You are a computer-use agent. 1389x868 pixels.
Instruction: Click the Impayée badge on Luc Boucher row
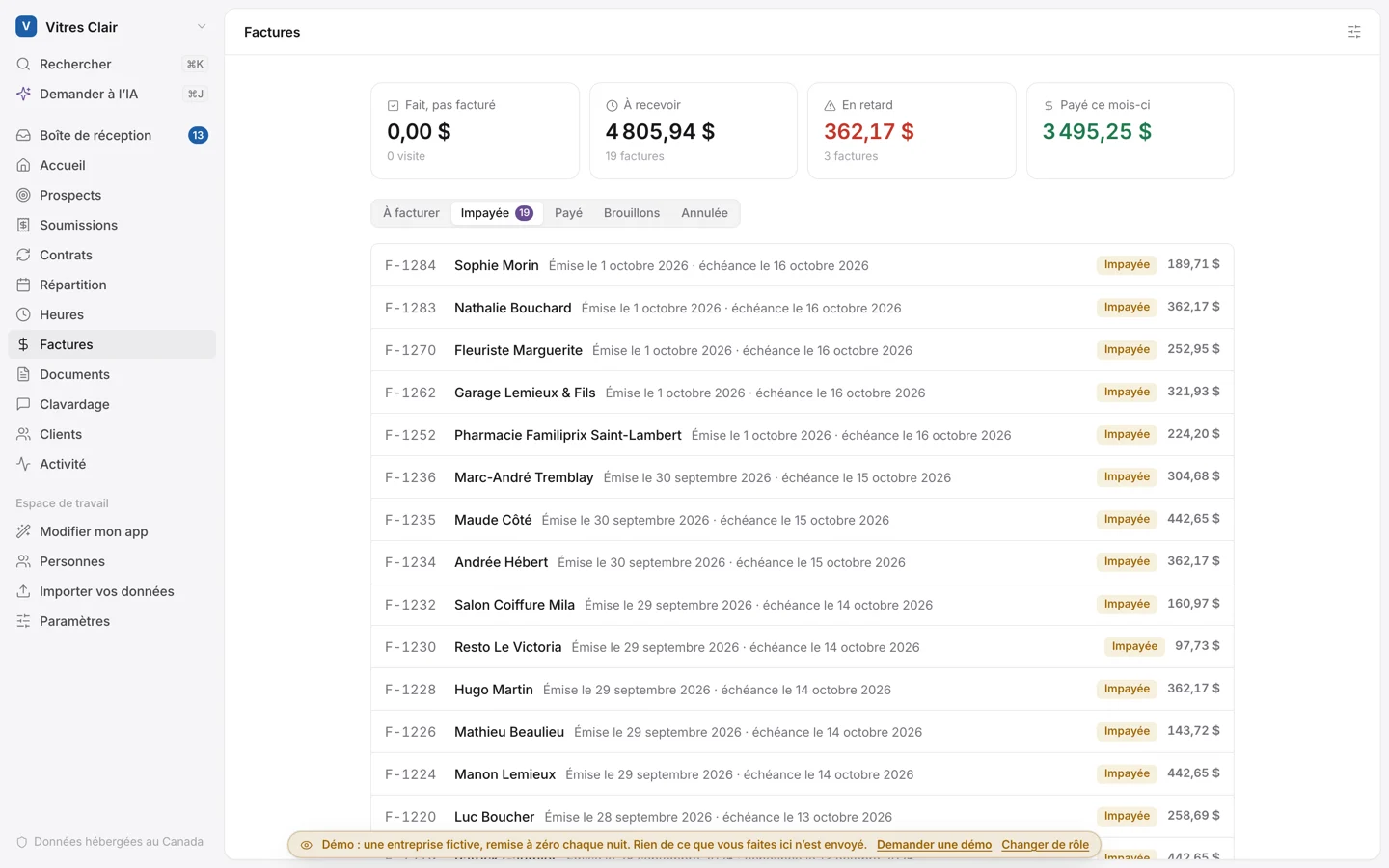(1127, 816)
